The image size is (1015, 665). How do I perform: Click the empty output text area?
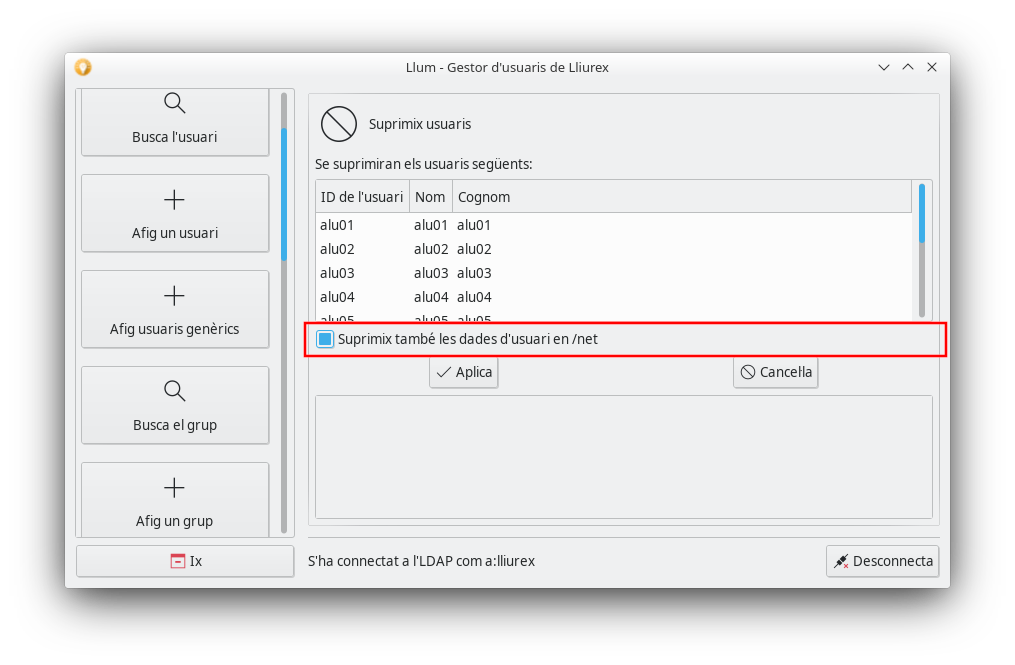623,456
